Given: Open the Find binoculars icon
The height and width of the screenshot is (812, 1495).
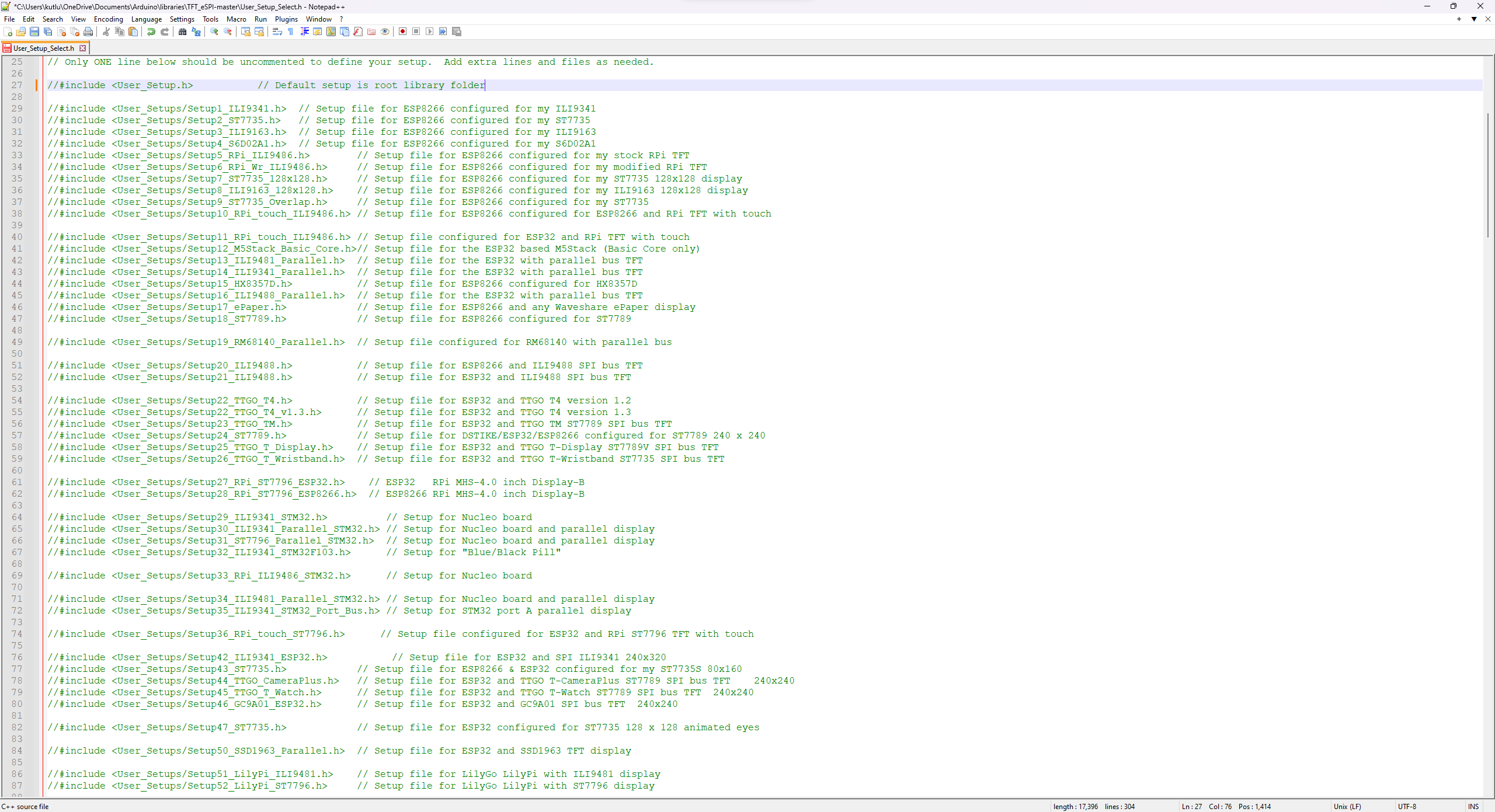Looking at the screenshot, I should (182, 32).
